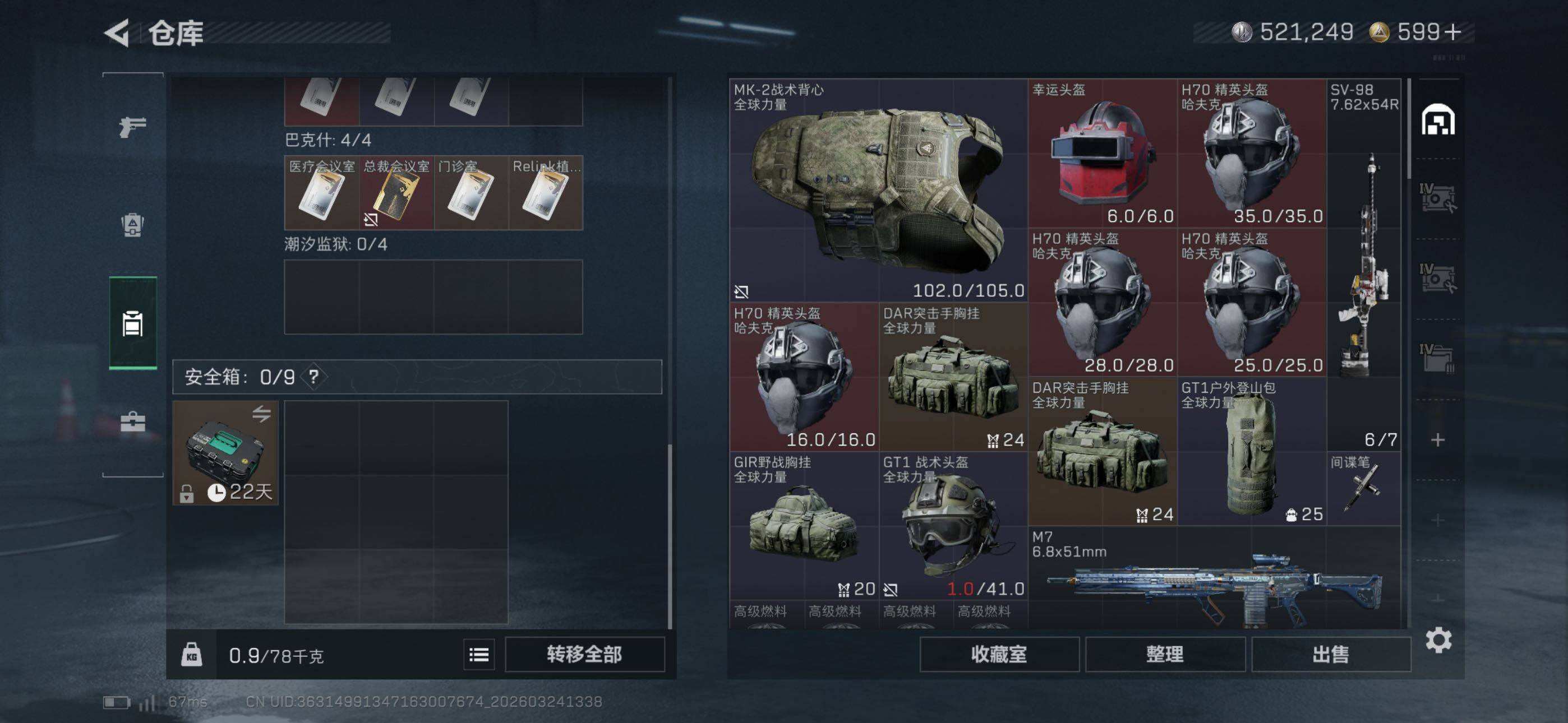Toggle list view icon next to 转移全部
This screenshot has height=723, width=1568.
point(479,655)
